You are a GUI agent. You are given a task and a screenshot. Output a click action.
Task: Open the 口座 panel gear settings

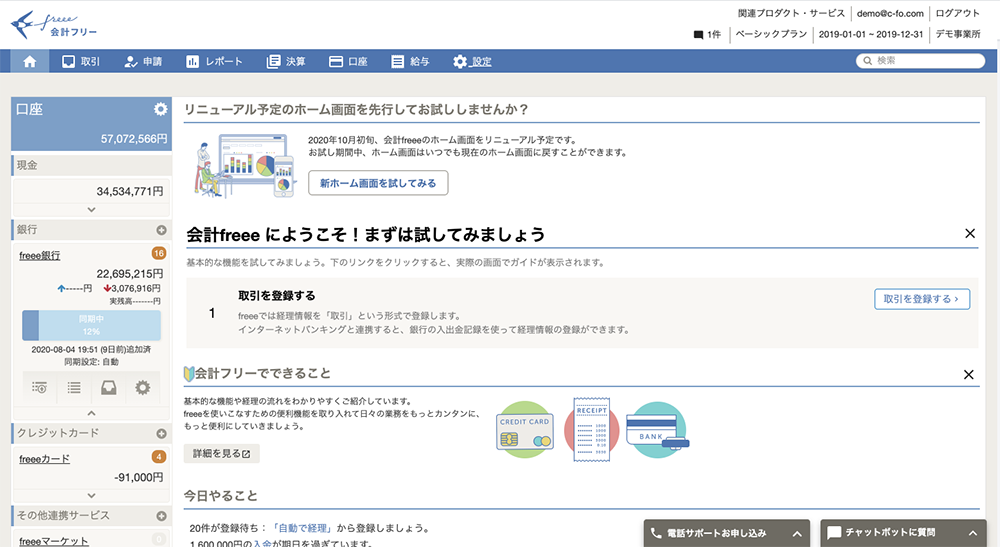[160, 109]
